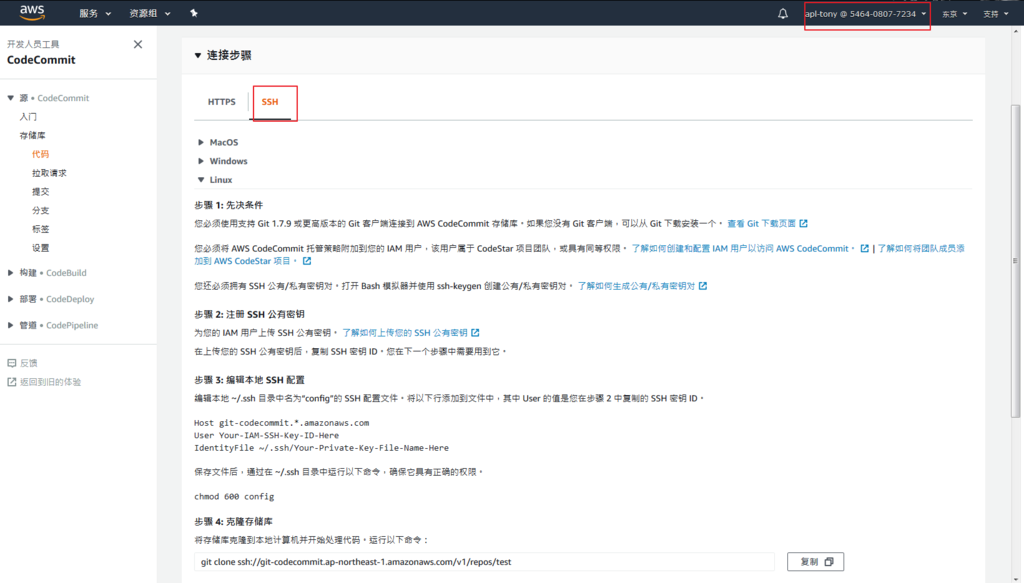Open the 查看 Git 下载页面 link
1024x583 pixels.
[766, 223]
